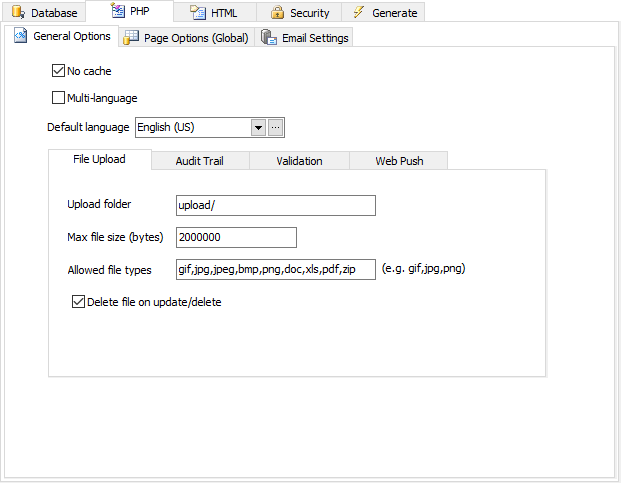Open the English (US) language combo box
621x483 pixels.
coord(191,127)
